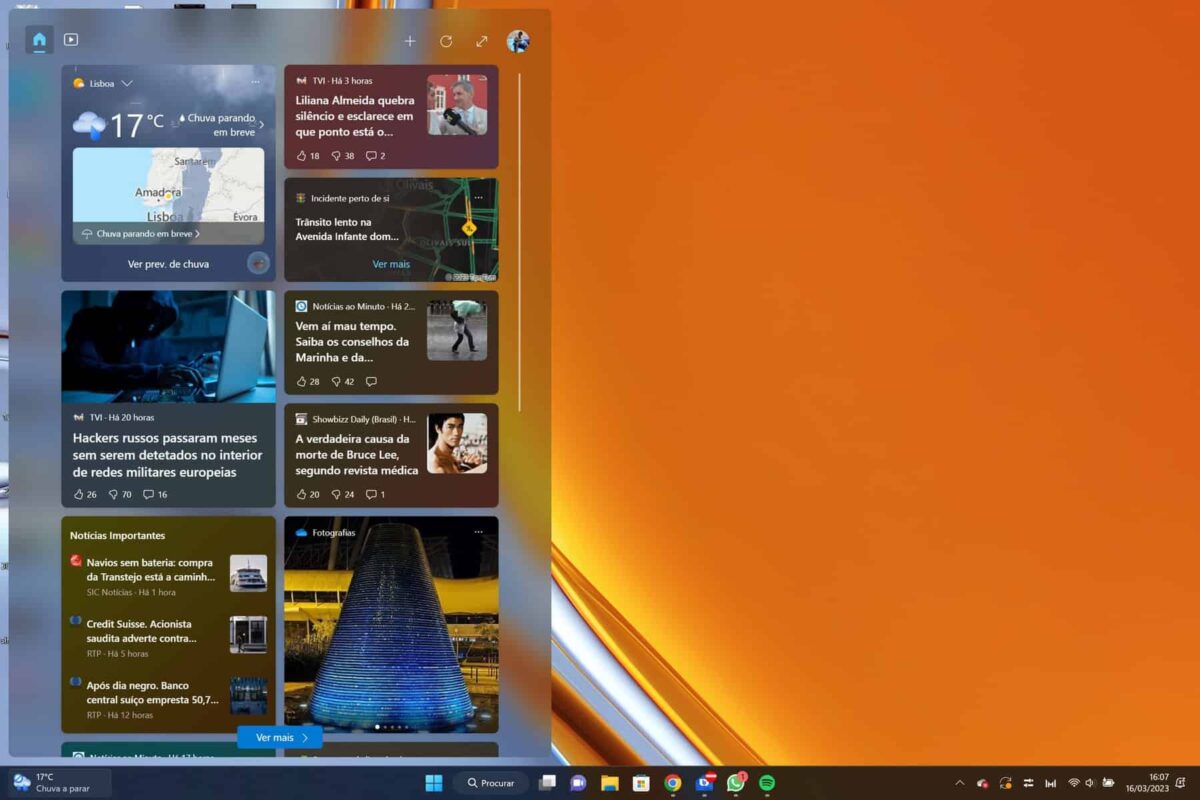Dislike the Hackers russos article
The height and width of the screenshot is (800, 1200).
pos(114,494)
